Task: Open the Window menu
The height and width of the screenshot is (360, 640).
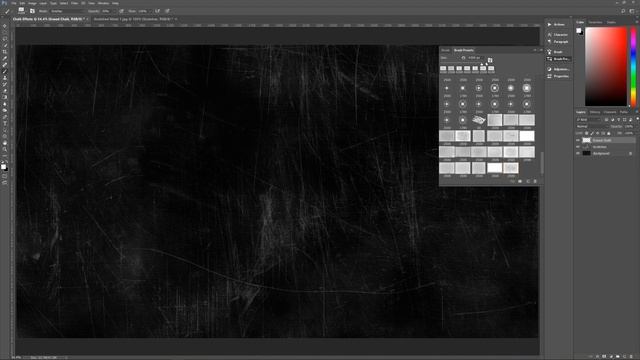Action: [x=103, y=3]
